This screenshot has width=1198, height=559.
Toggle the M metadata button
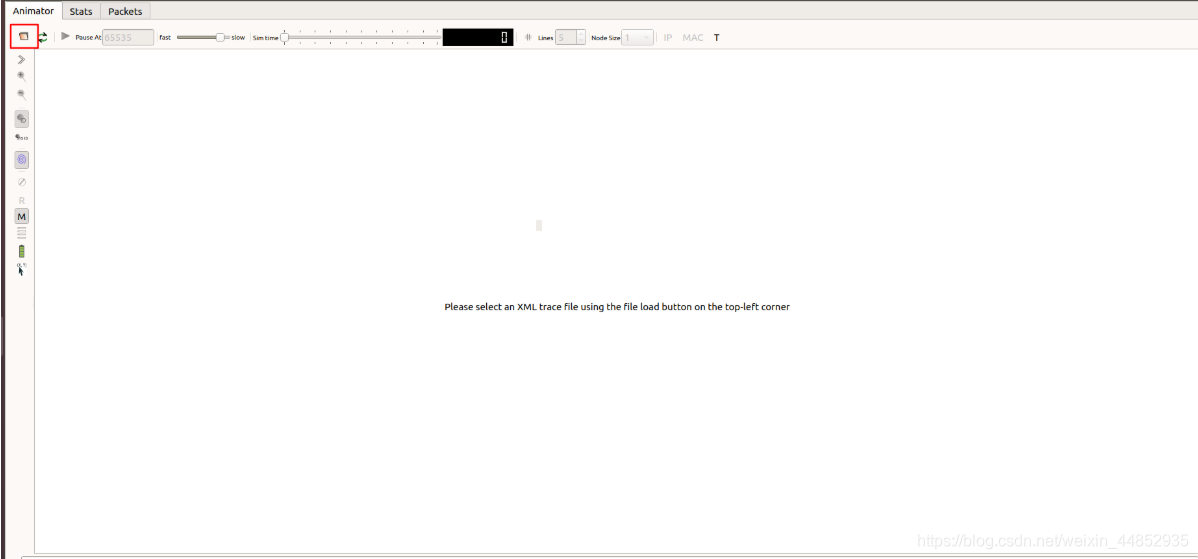22,217
